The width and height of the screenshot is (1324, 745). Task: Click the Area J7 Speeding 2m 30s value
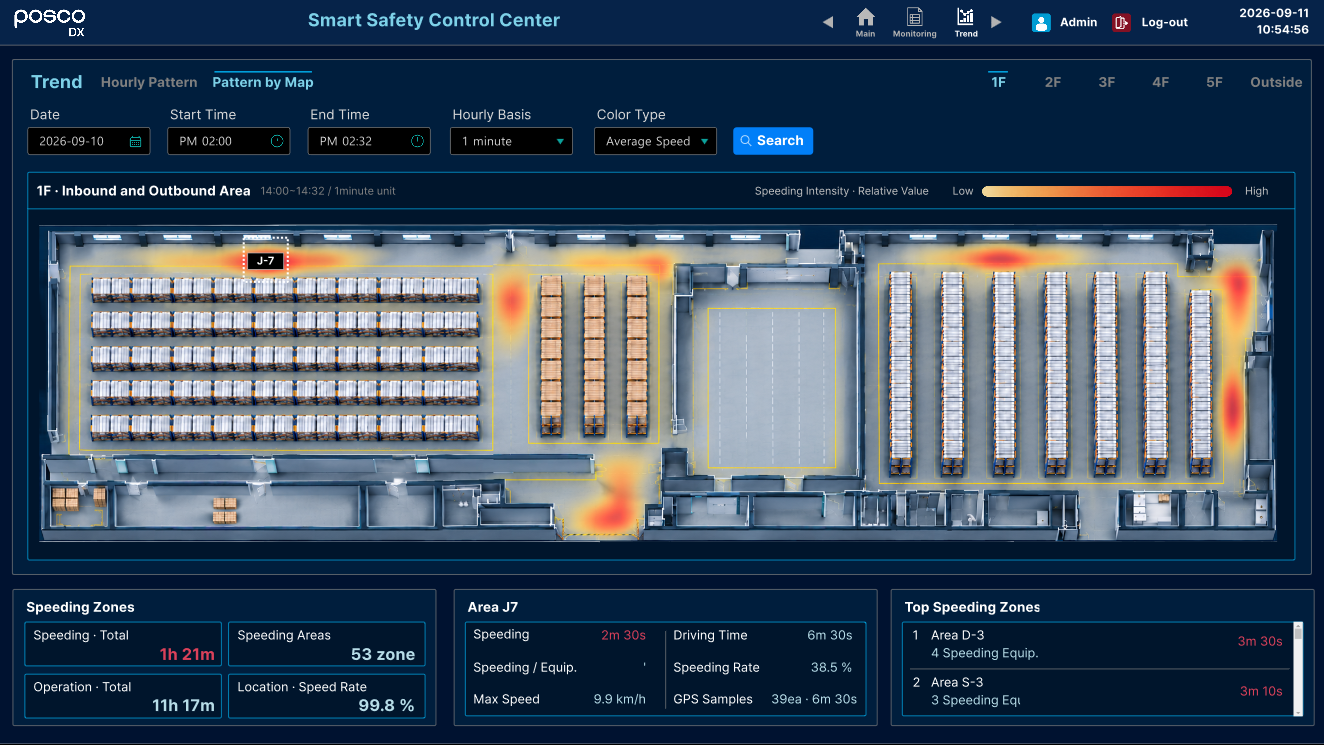click(623, 635)
